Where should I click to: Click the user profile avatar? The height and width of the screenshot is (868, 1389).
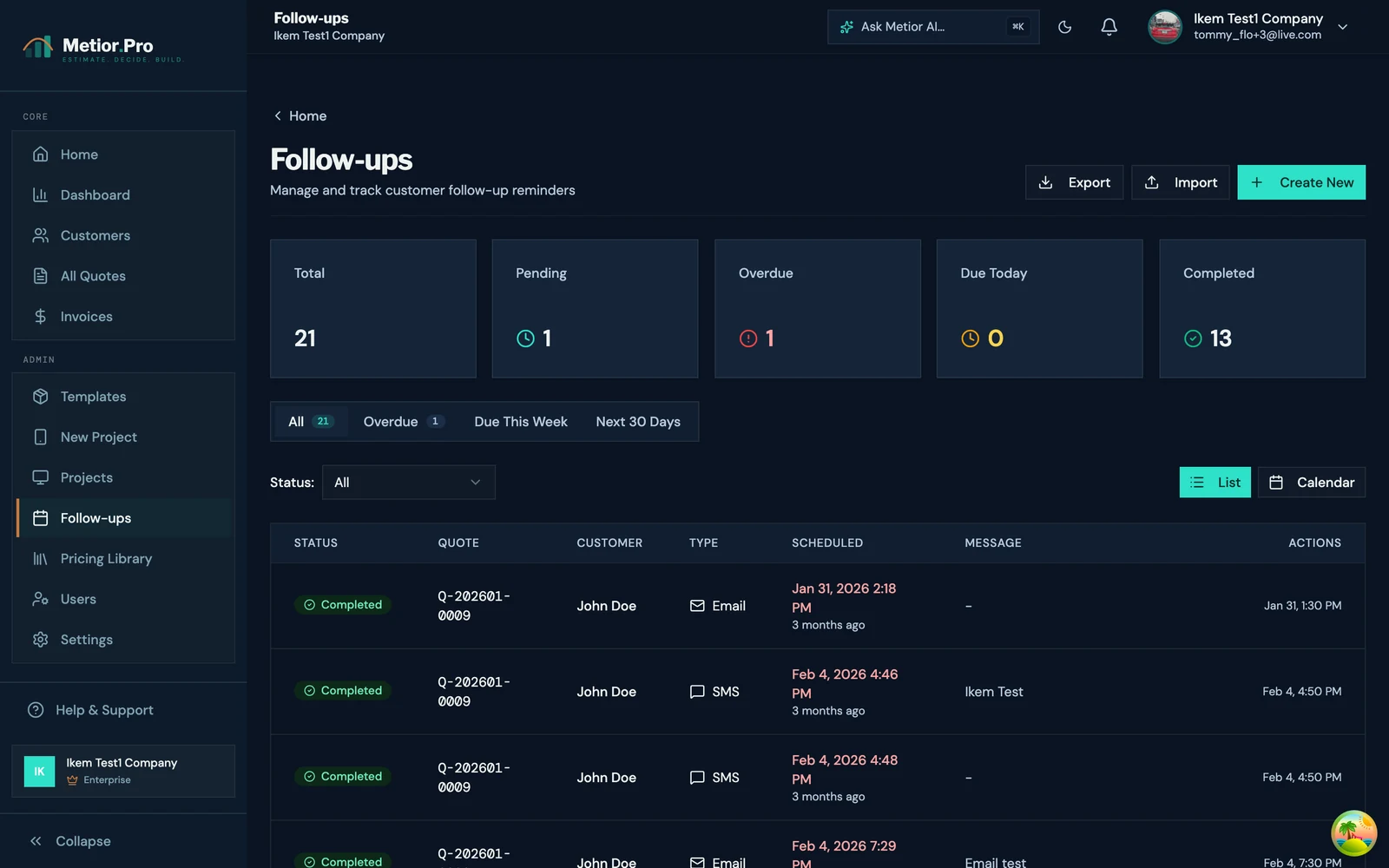[x=1164, y=27]
